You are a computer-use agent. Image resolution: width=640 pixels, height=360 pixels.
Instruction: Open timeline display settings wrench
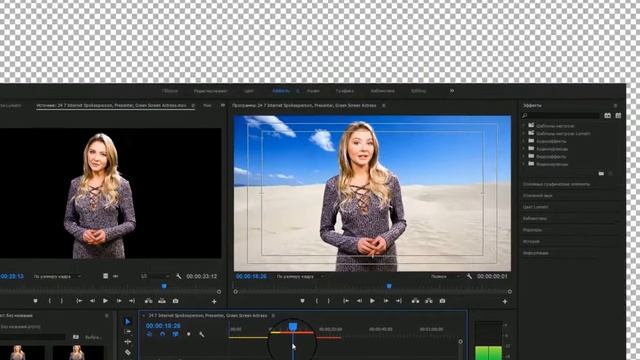pos(202,334)
